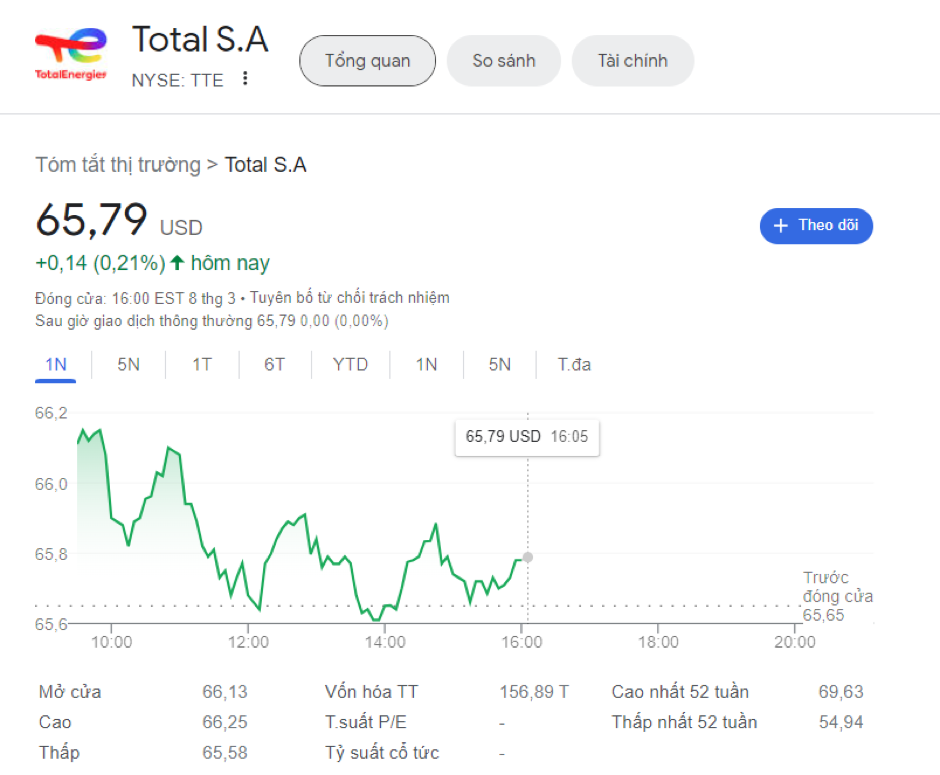Select the T.đa maximum chart range

tap(574, 364)
